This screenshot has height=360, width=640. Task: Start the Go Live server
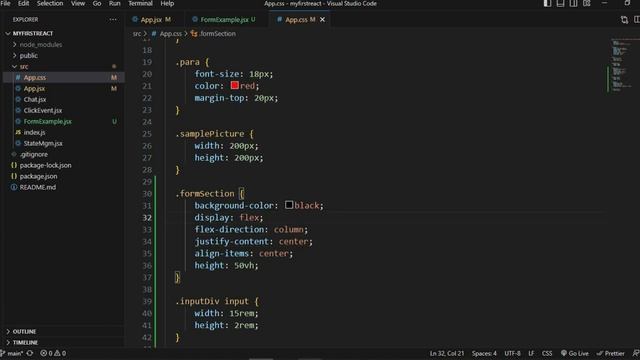[575, 353]
